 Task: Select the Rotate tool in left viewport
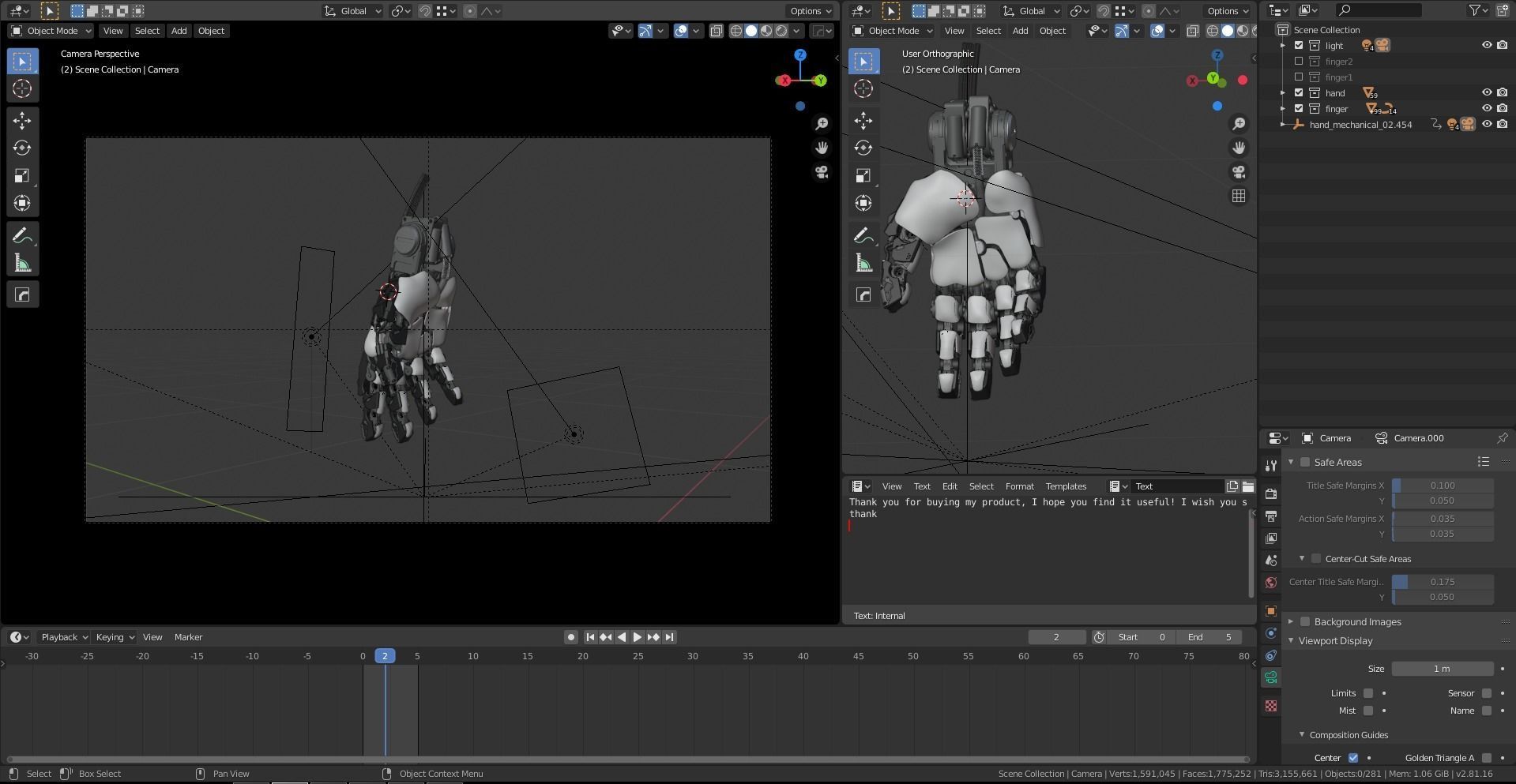click(22, 148)
